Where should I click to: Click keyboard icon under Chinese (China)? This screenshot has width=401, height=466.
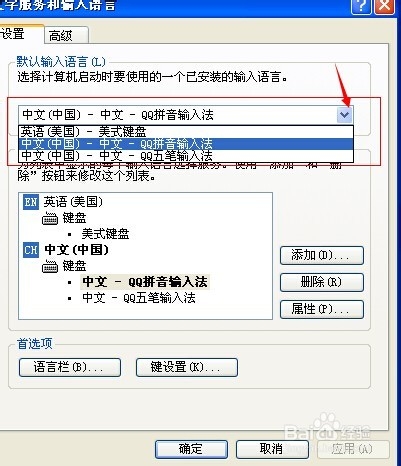click(x=50, y=266)
